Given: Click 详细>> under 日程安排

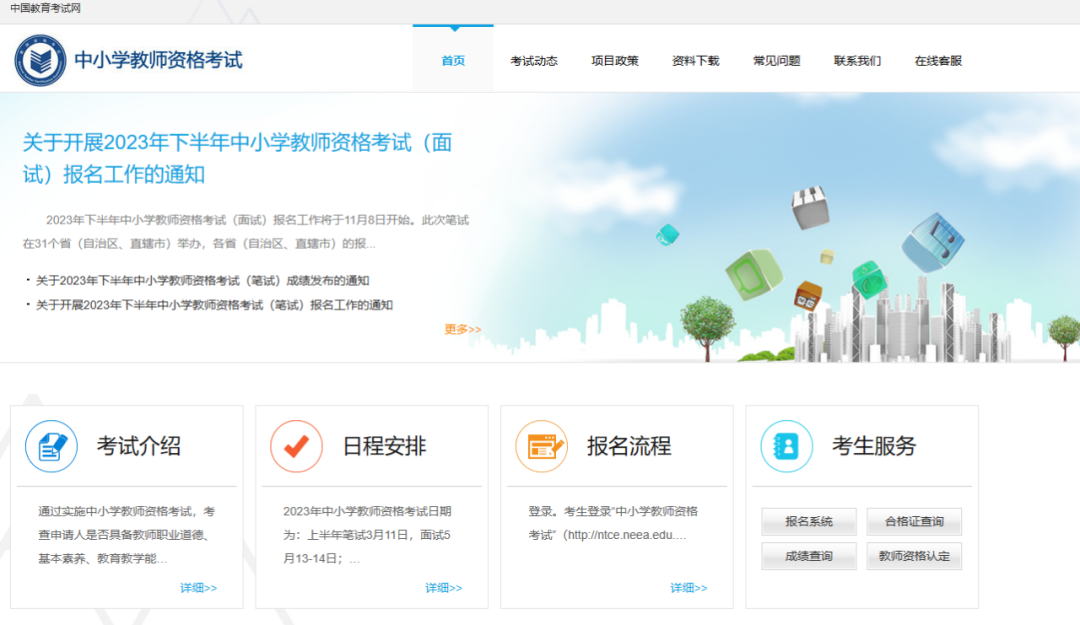Looking at the screenshot, I should tap(443, 587).
